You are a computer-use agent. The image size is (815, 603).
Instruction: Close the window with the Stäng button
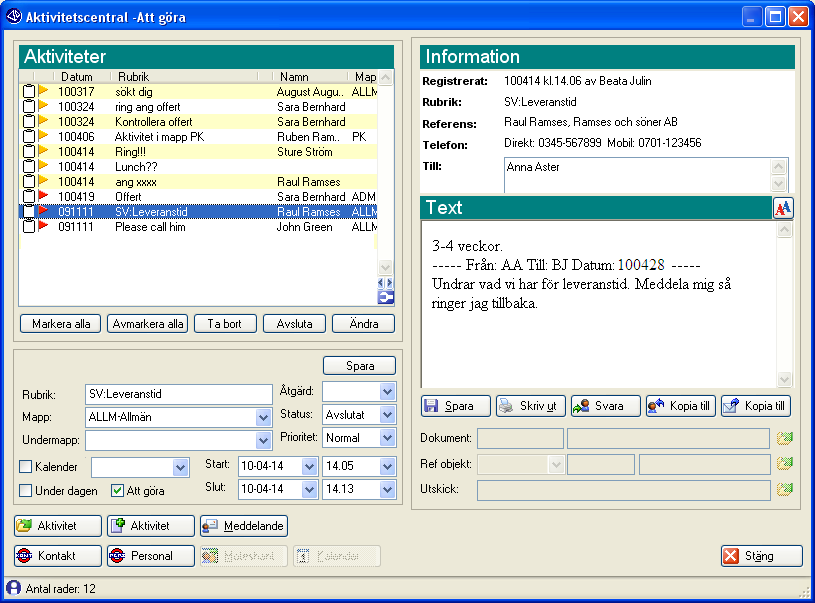(761, 556)
